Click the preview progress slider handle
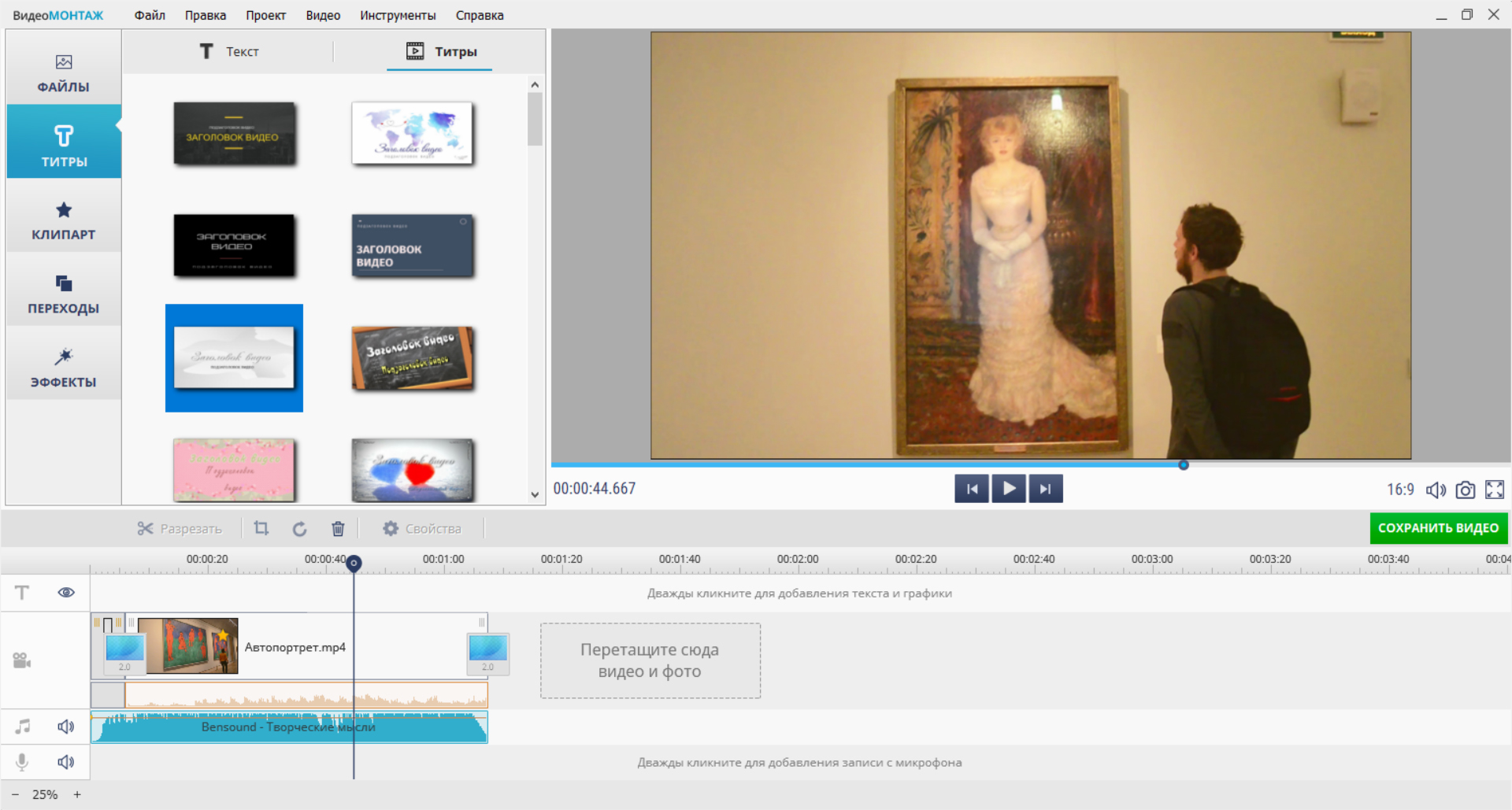 [1183, 465]
